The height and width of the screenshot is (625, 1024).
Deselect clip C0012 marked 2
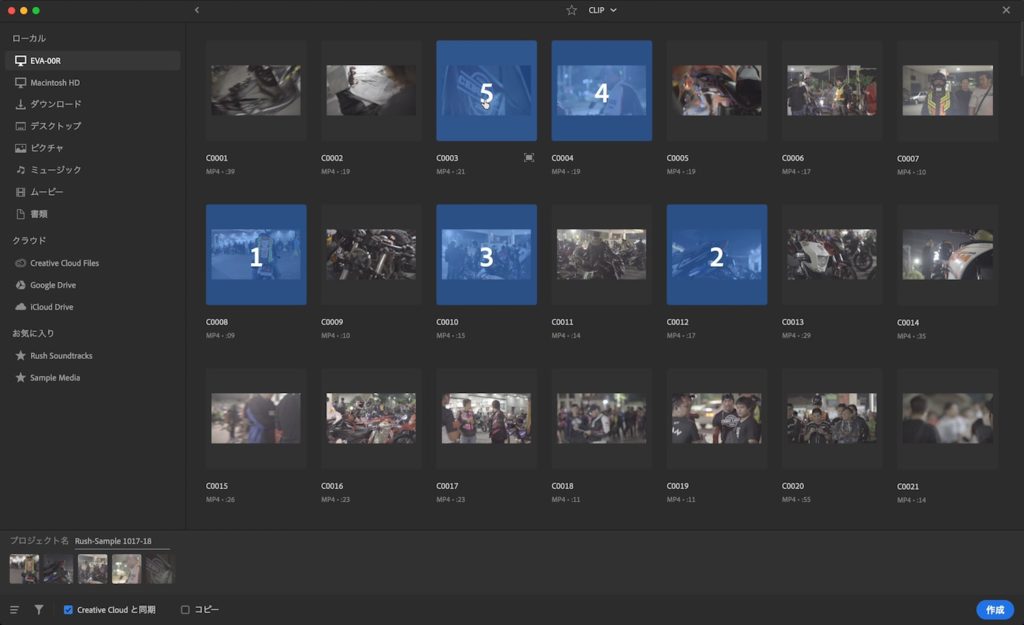coord(717,255)
